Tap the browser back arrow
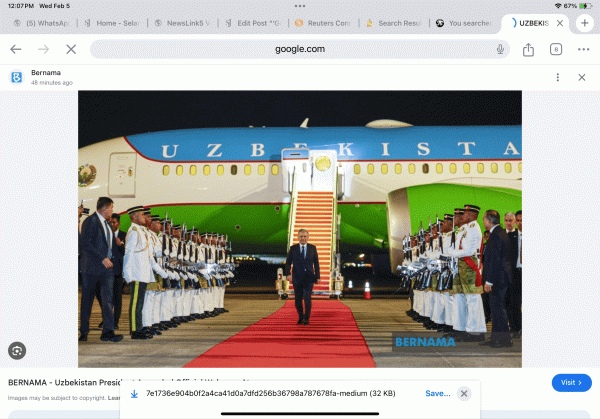This screenshot has width=600, height=419. 15,49
